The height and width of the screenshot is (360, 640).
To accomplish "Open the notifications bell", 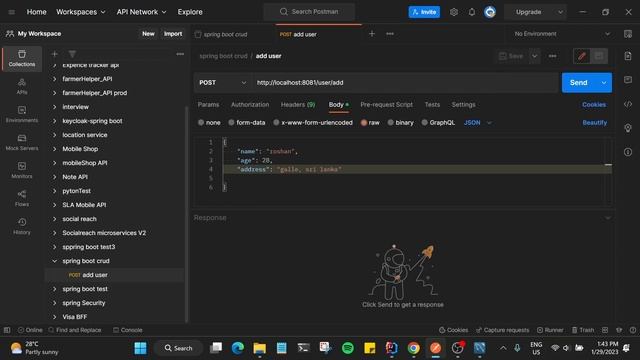I will coord(472,12).
